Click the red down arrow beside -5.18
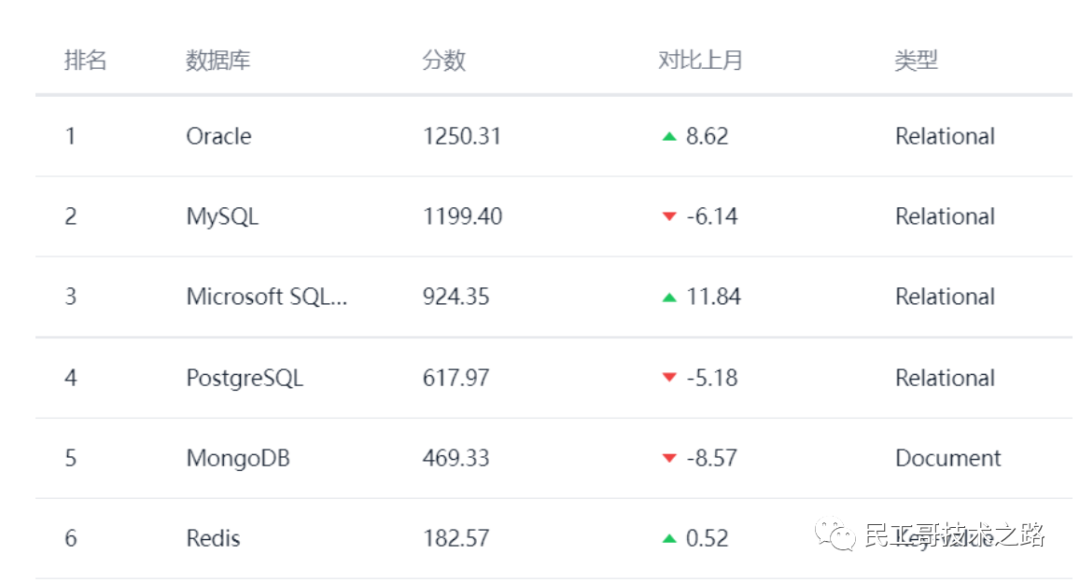1080x582 pixels. coord(670,378)
